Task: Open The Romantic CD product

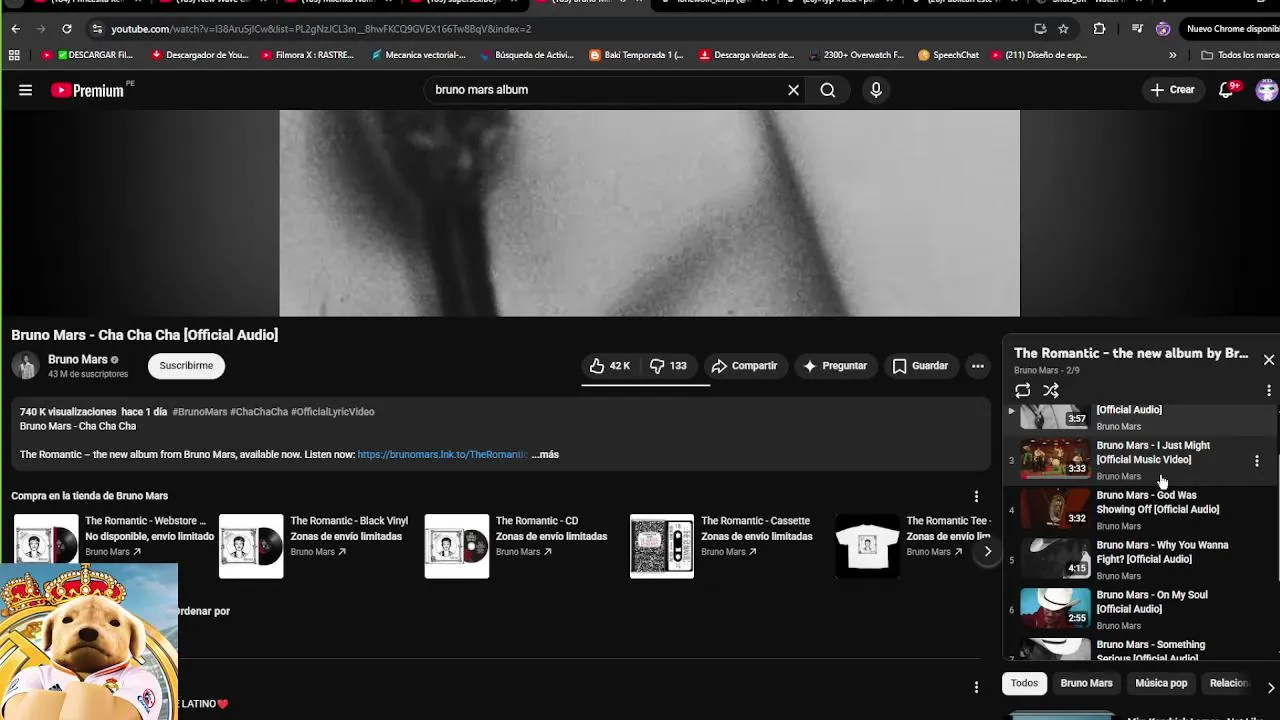Action: [518, 546]
